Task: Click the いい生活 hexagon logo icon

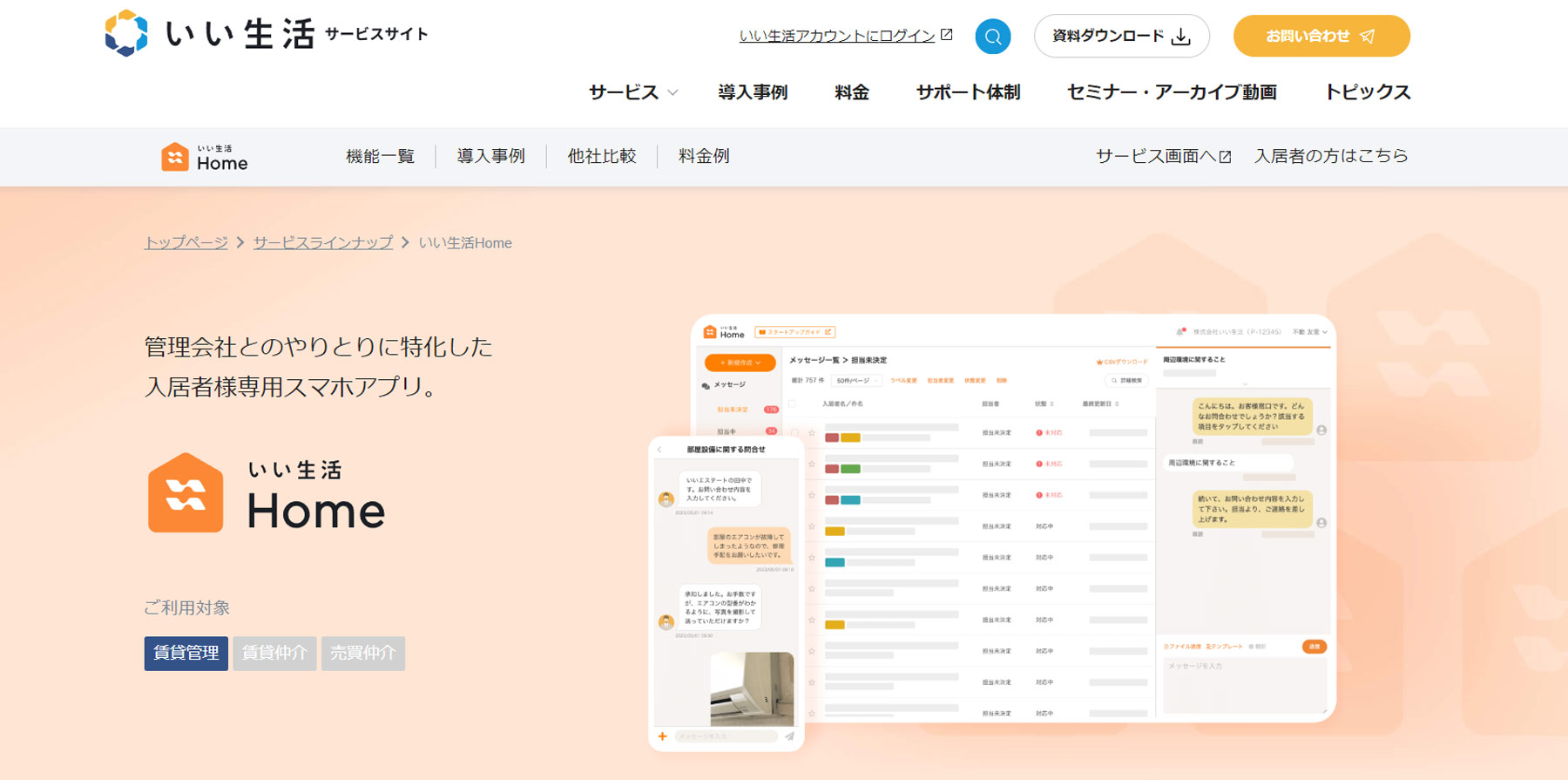Action: [126, 33]
